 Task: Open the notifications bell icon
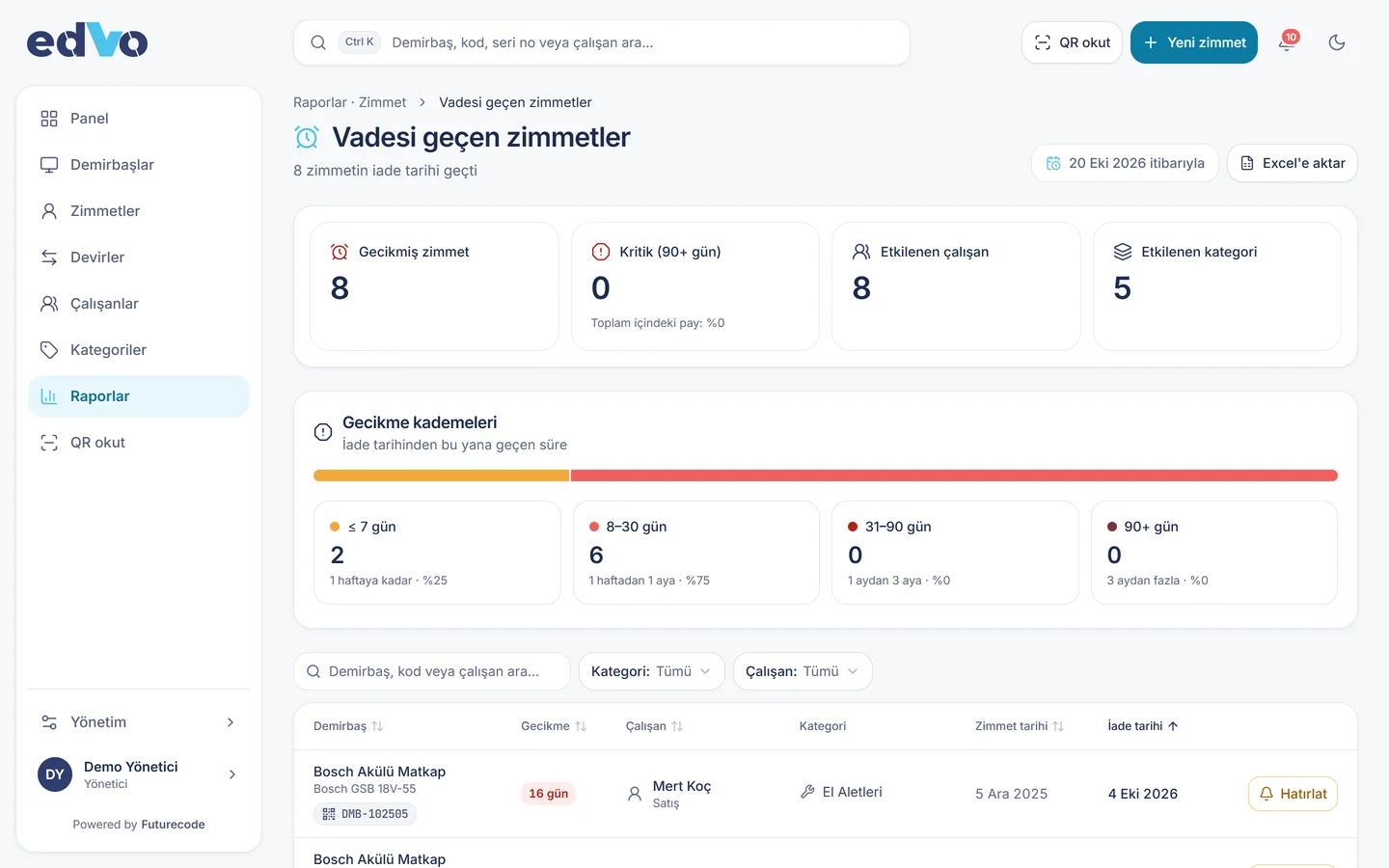click(1287, 42)
